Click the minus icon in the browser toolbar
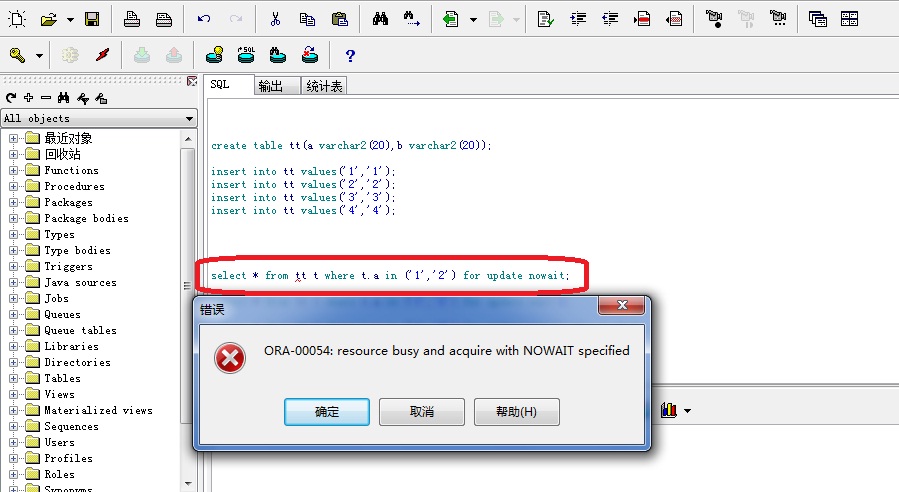This screenshot has width=899, height=492. [x=46, y=98]
